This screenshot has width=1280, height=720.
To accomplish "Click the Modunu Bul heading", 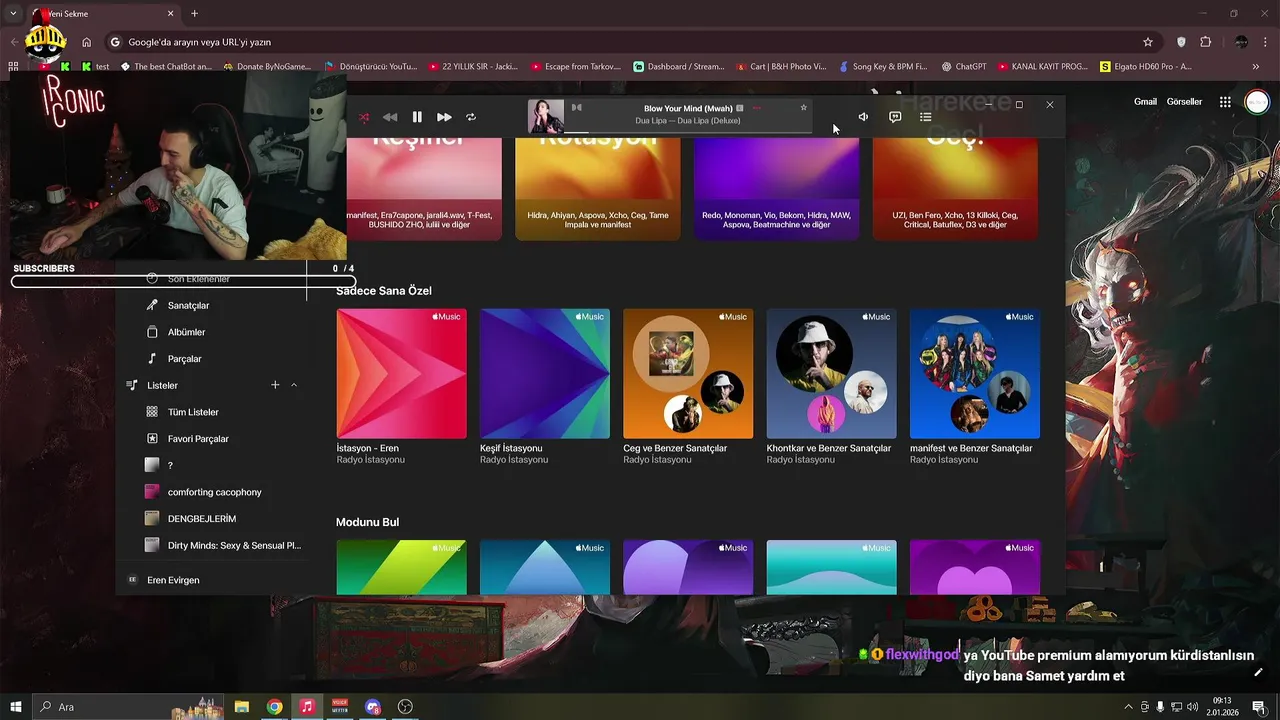I will tap(368, 522).
